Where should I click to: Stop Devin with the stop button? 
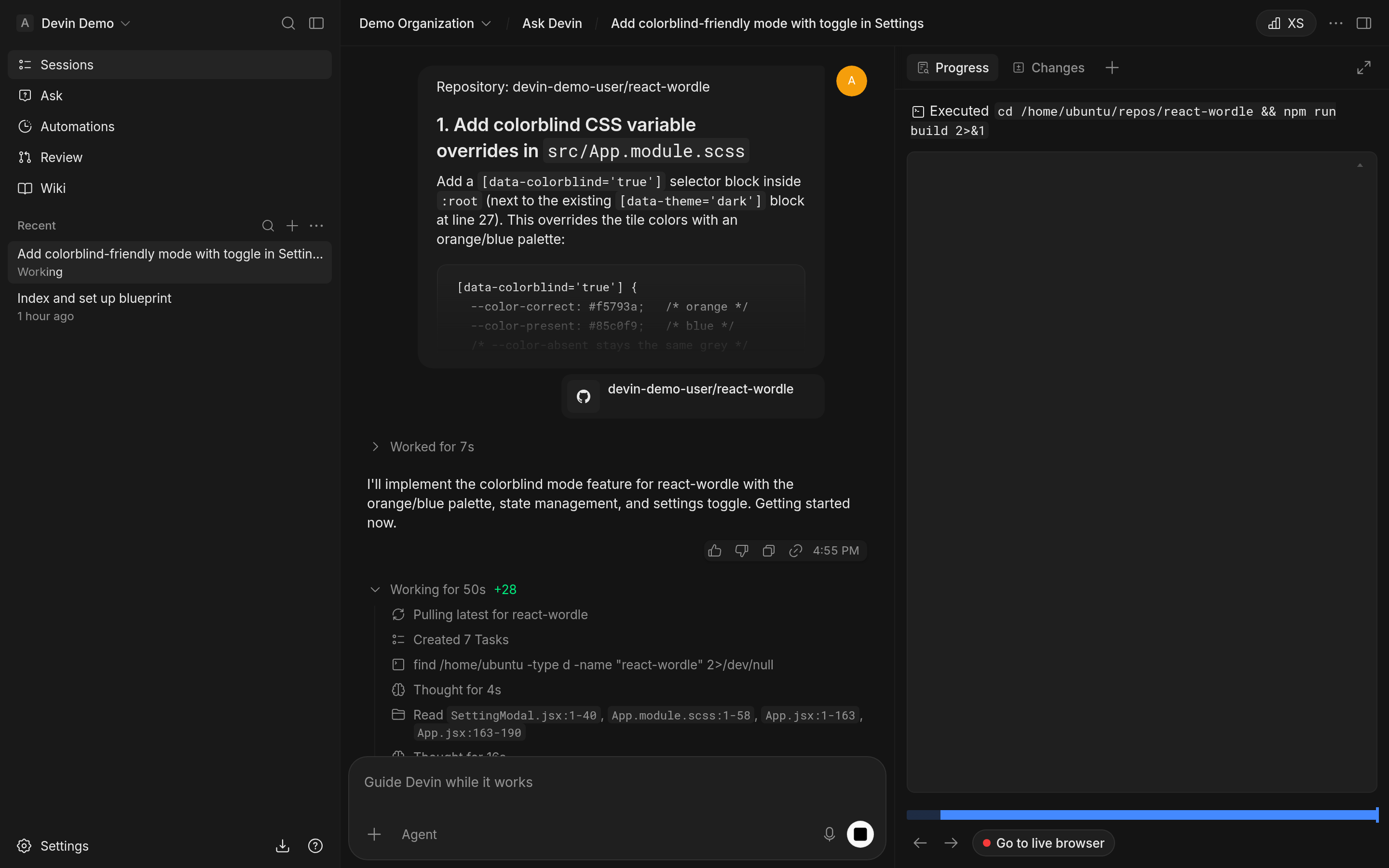pyautogui.click(x=860, y=834)
